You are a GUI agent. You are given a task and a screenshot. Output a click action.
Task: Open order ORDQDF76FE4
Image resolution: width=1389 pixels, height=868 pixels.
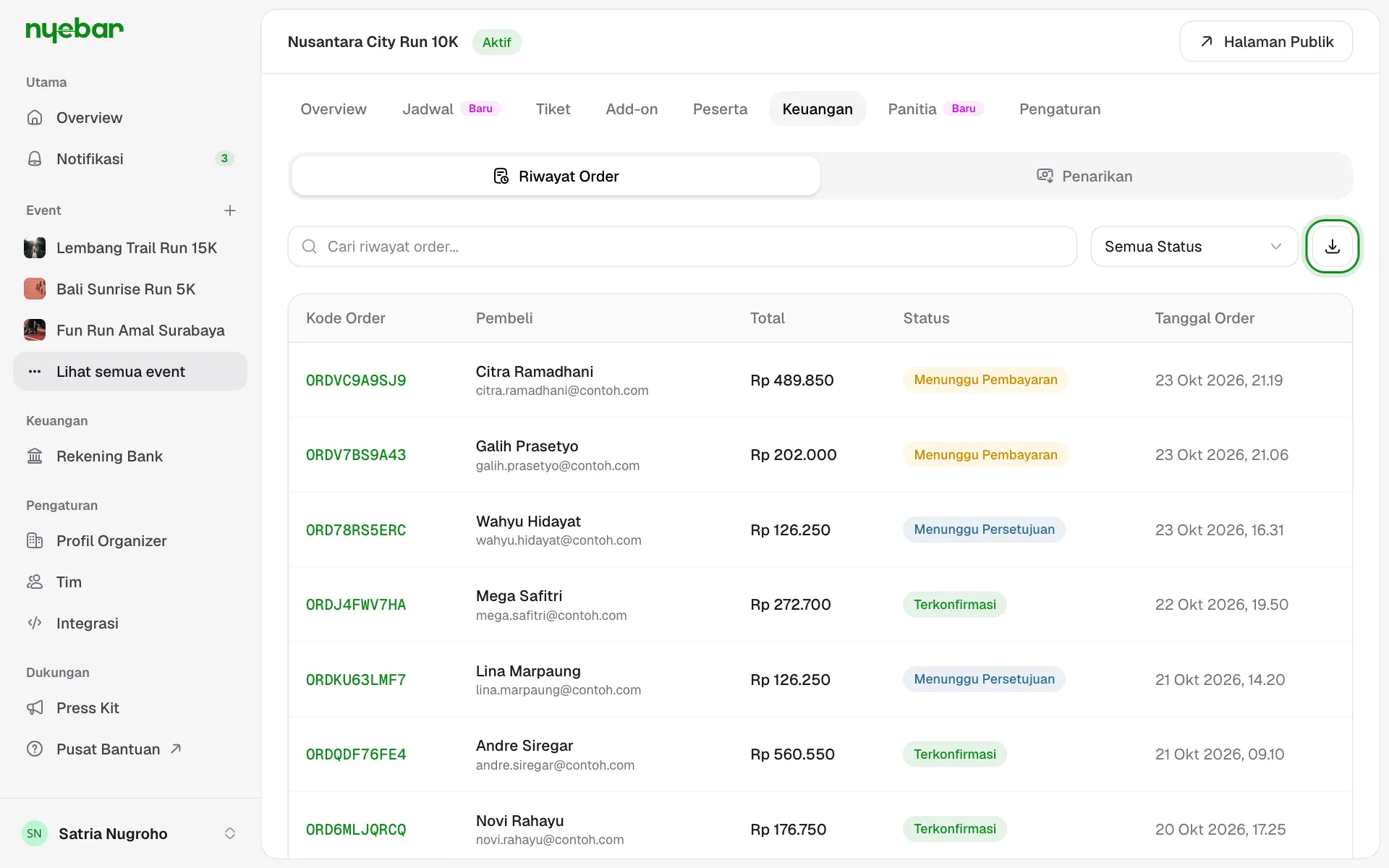356,754
